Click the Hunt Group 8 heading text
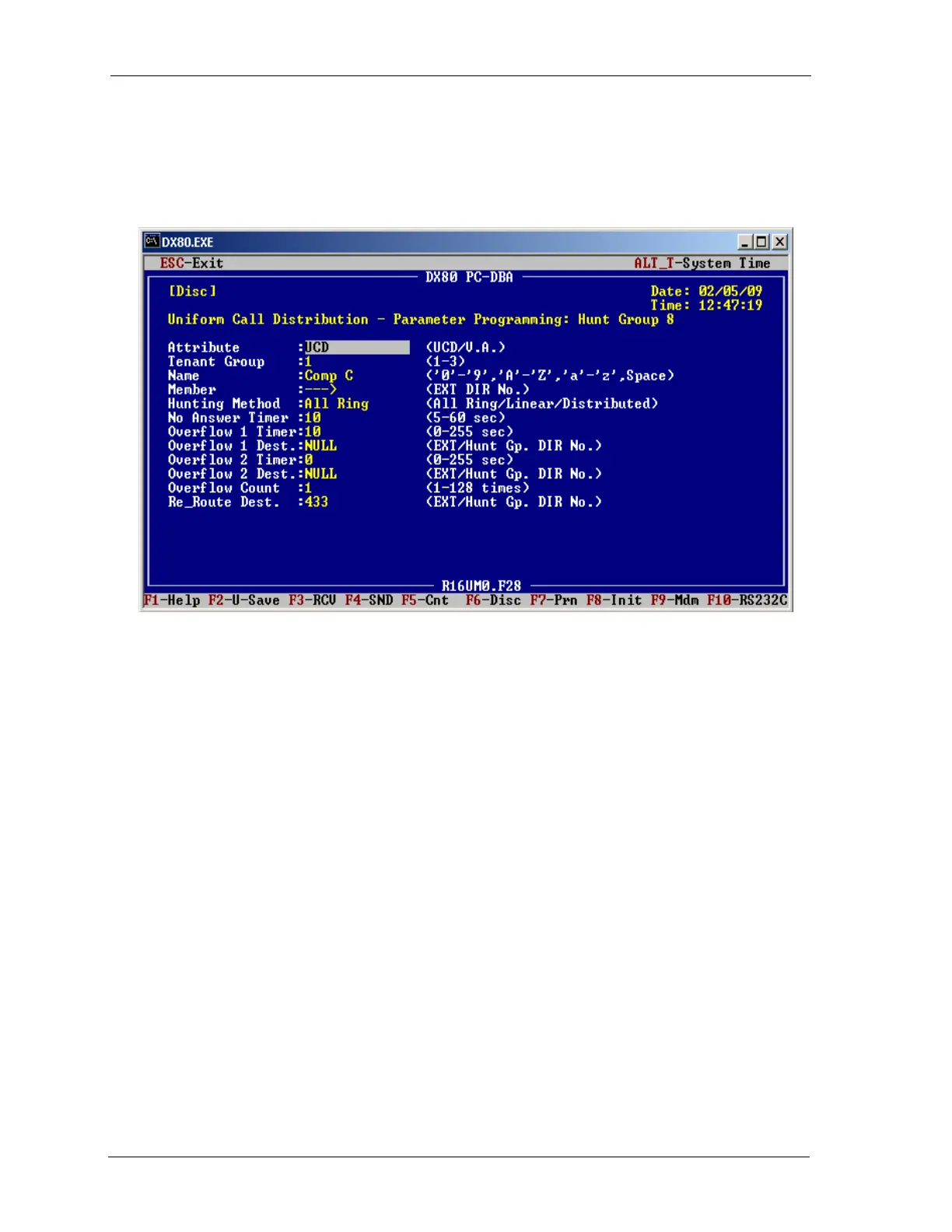 click(x=626, y=320)
